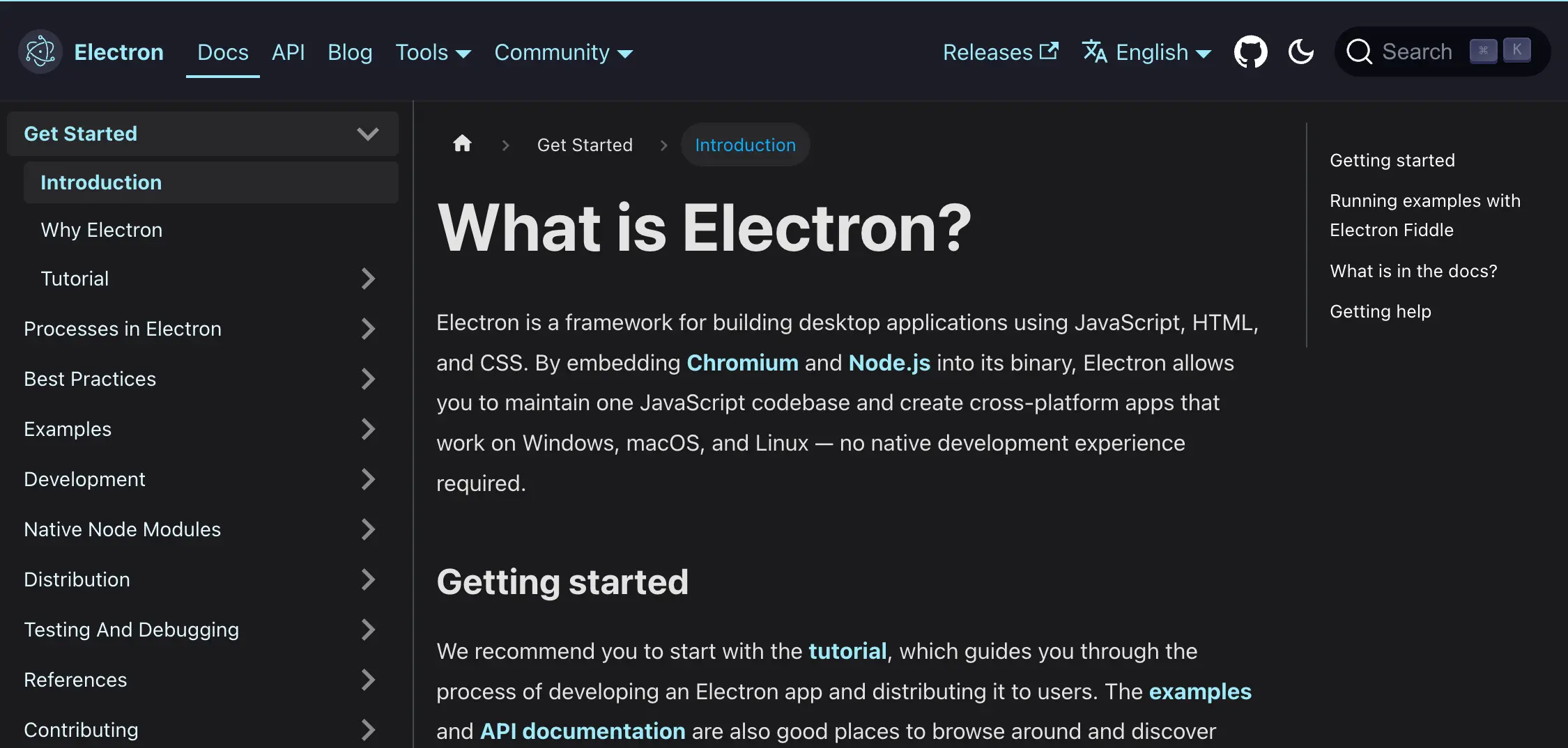Open the Tools dropdown menu
The width and height of the screenshot is (1568, 748).
pyautogui.click(x=433, y=52)
